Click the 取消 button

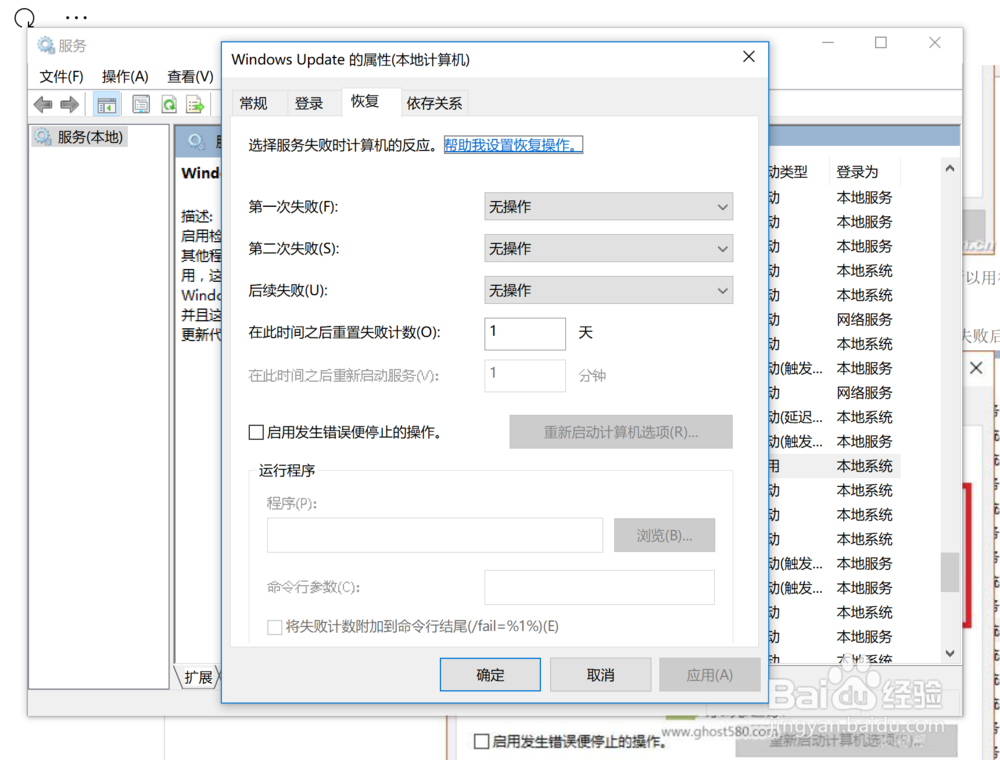pos(601,675)
